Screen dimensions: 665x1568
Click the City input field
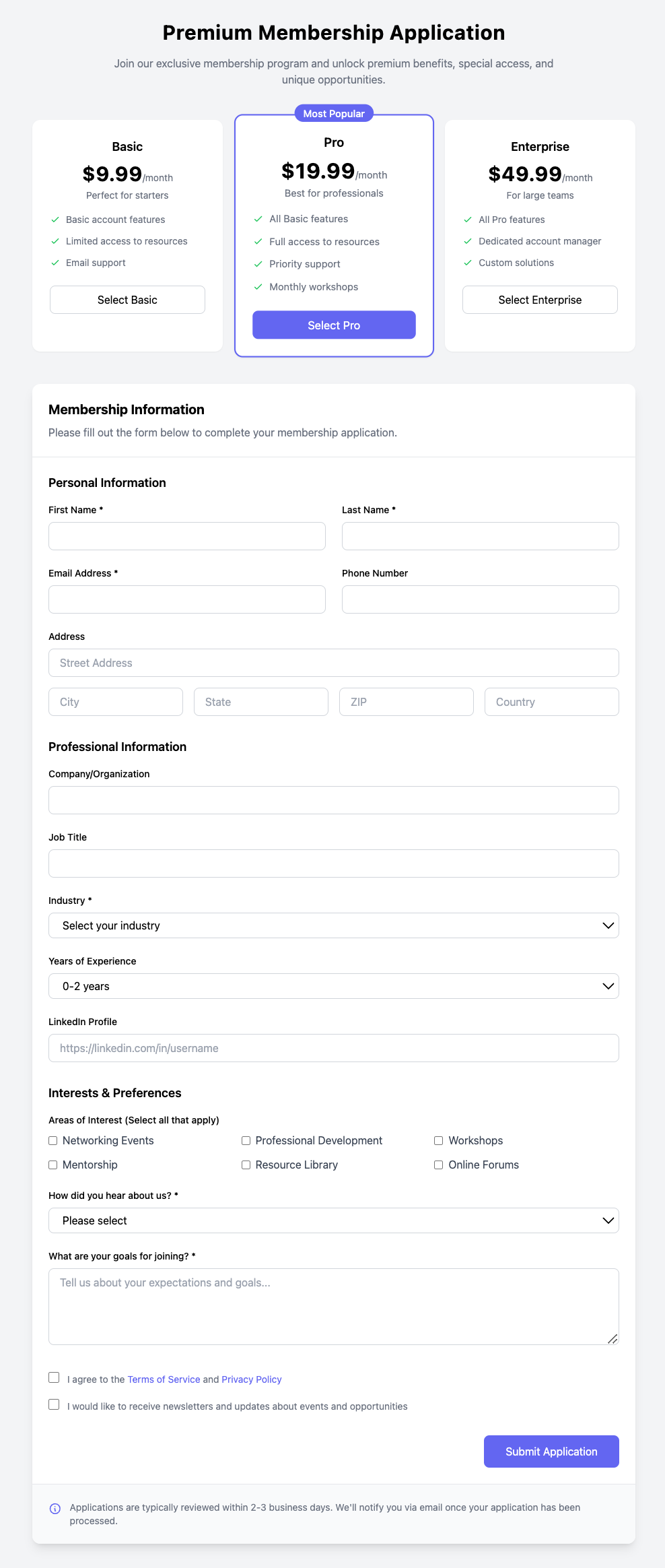coord(116,702)
